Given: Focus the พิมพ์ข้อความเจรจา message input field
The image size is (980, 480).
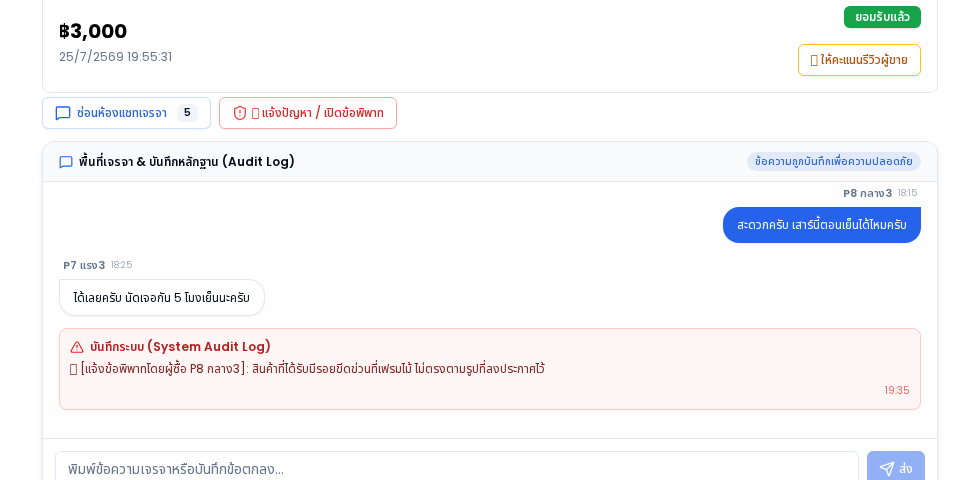Looking at the screenshot, I should point(457,468).
